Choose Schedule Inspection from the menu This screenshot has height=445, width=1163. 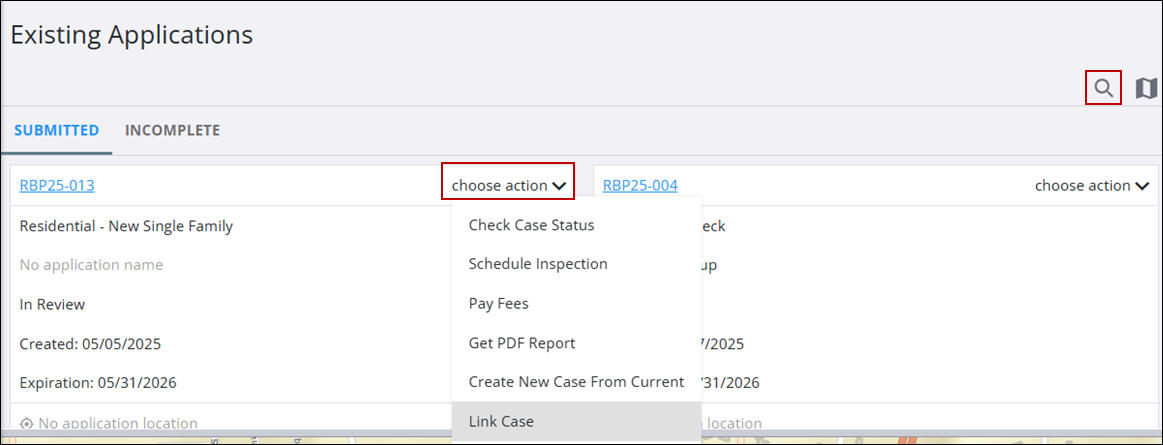click(576, 263)
